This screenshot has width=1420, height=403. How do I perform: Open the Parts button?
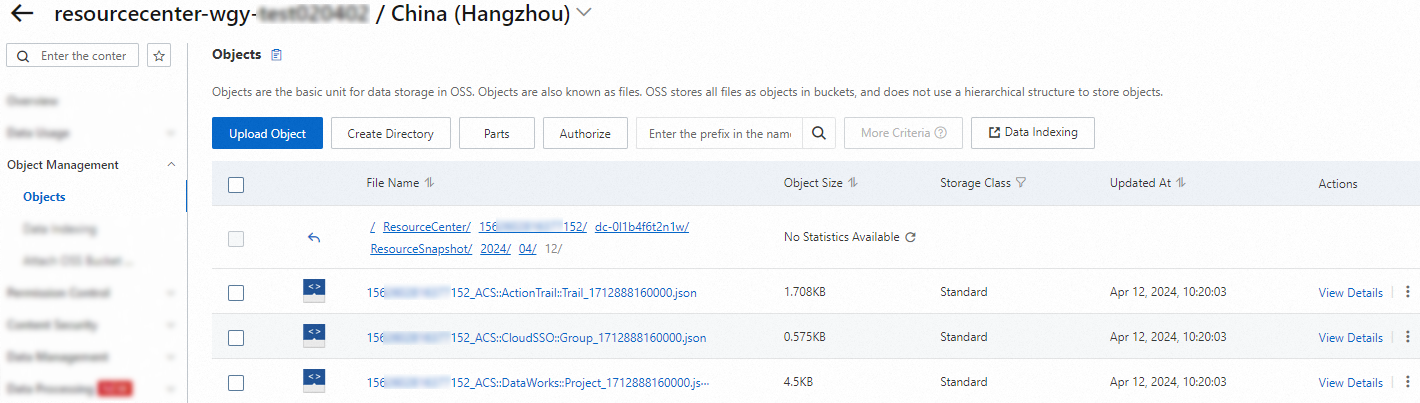[x=497, y=133]
